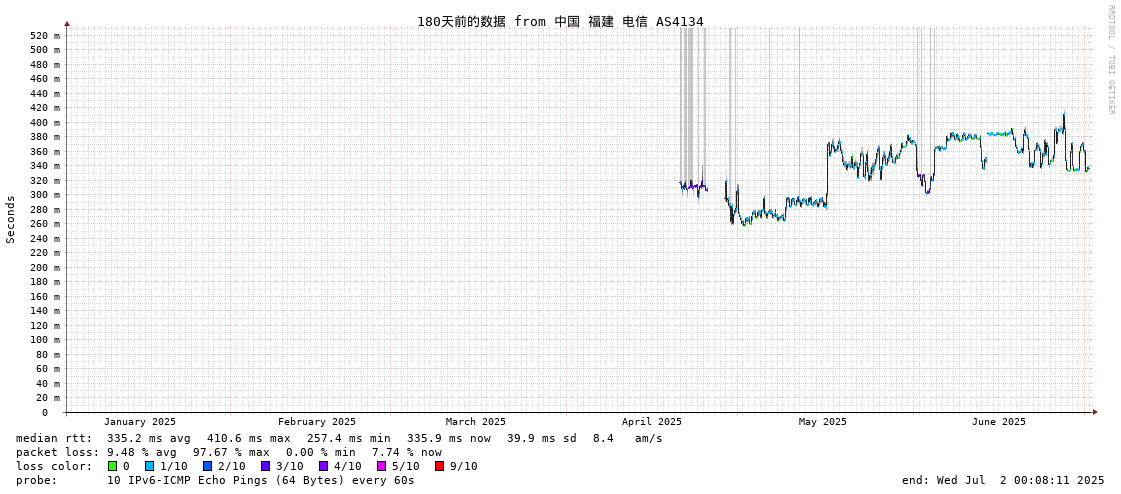This screenshot has height=494, width=1121.
Task: Click the April 2025 axis label
Action: coord(651,422)
